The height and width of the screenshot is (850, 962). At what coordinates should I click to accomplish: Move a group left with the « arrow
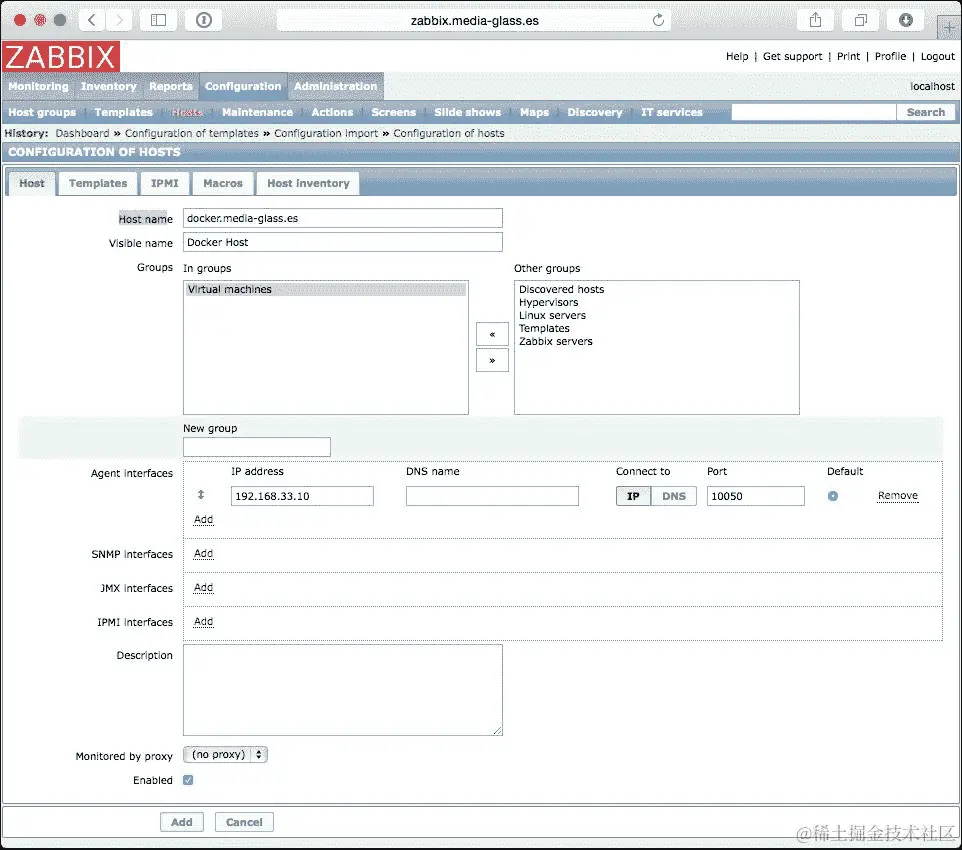pyautogui.click(x=491, y=333)
